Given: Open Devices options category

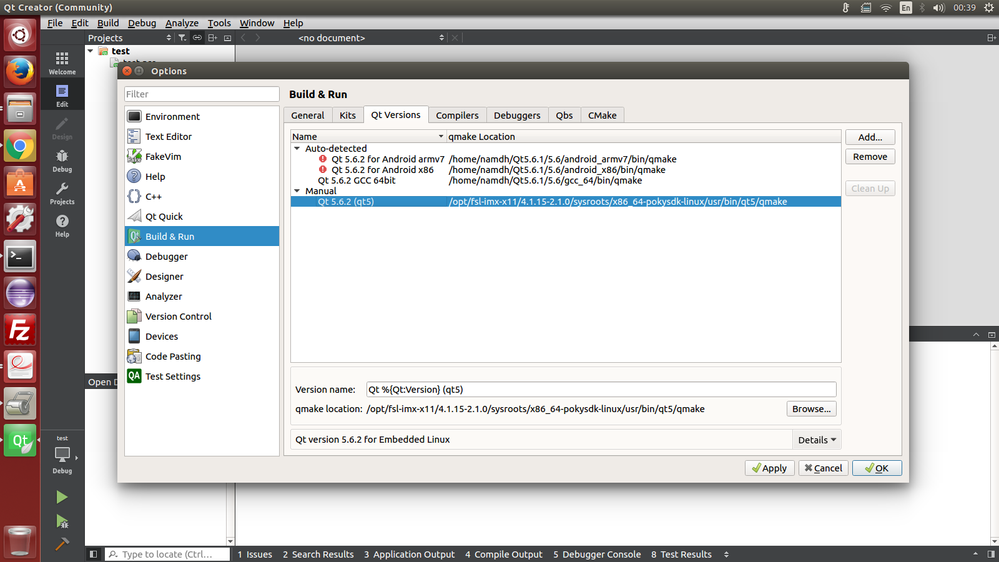Looking at the screenshot, I should point(201,336).
